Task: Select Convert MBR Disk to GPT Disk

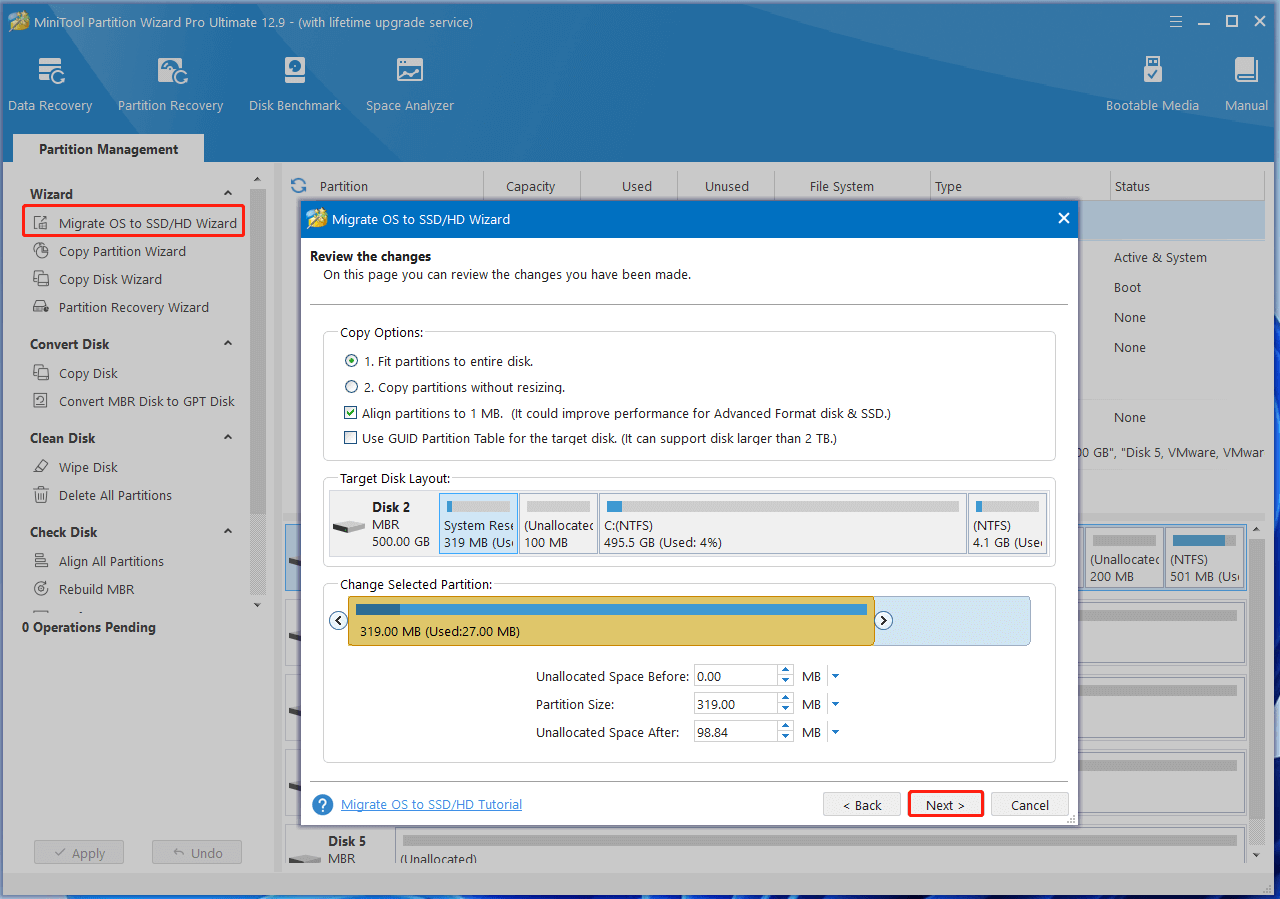Action: 146,401
